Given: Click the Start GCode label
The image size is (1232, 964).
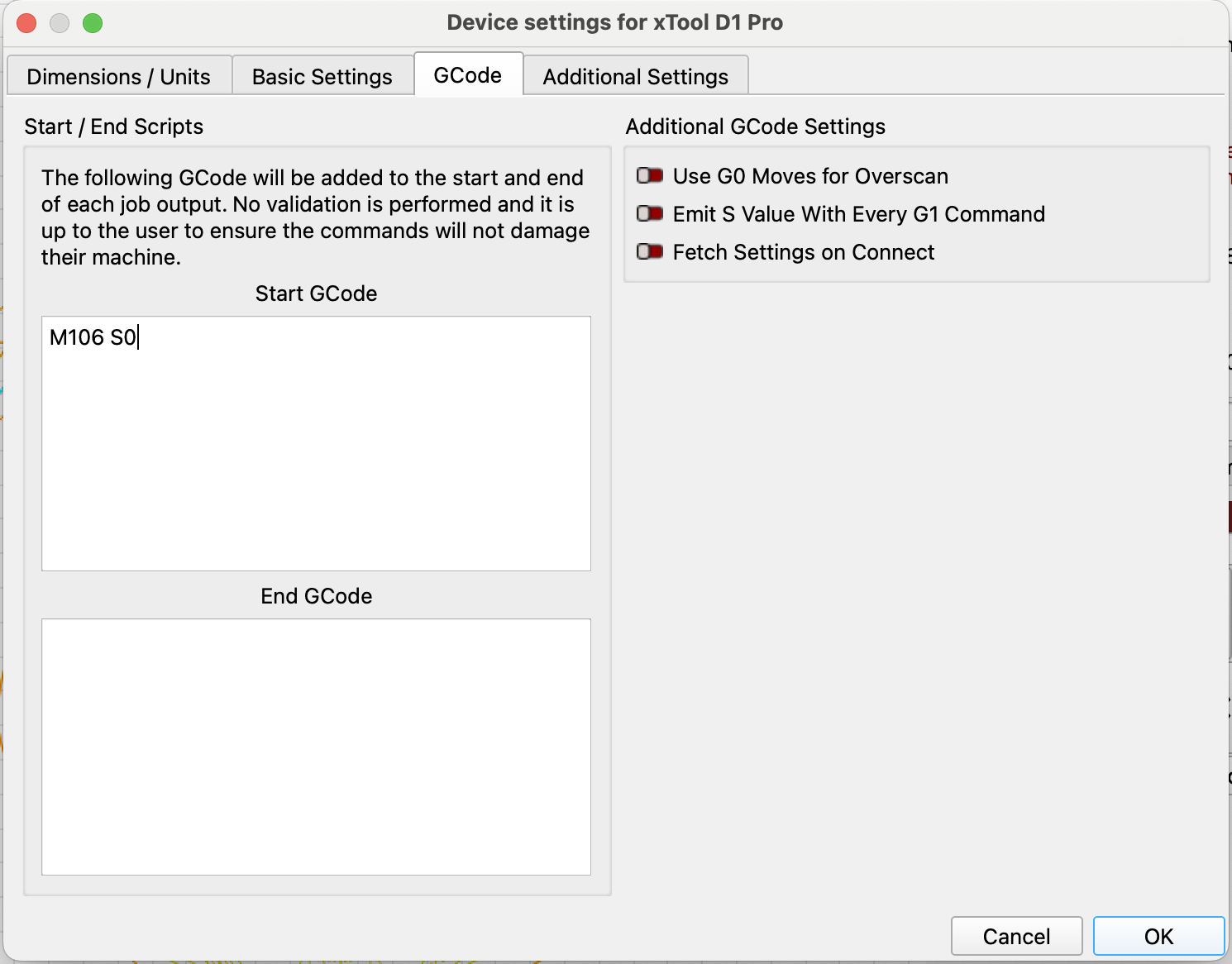Looking at the screenshot, I should (316, 293).
